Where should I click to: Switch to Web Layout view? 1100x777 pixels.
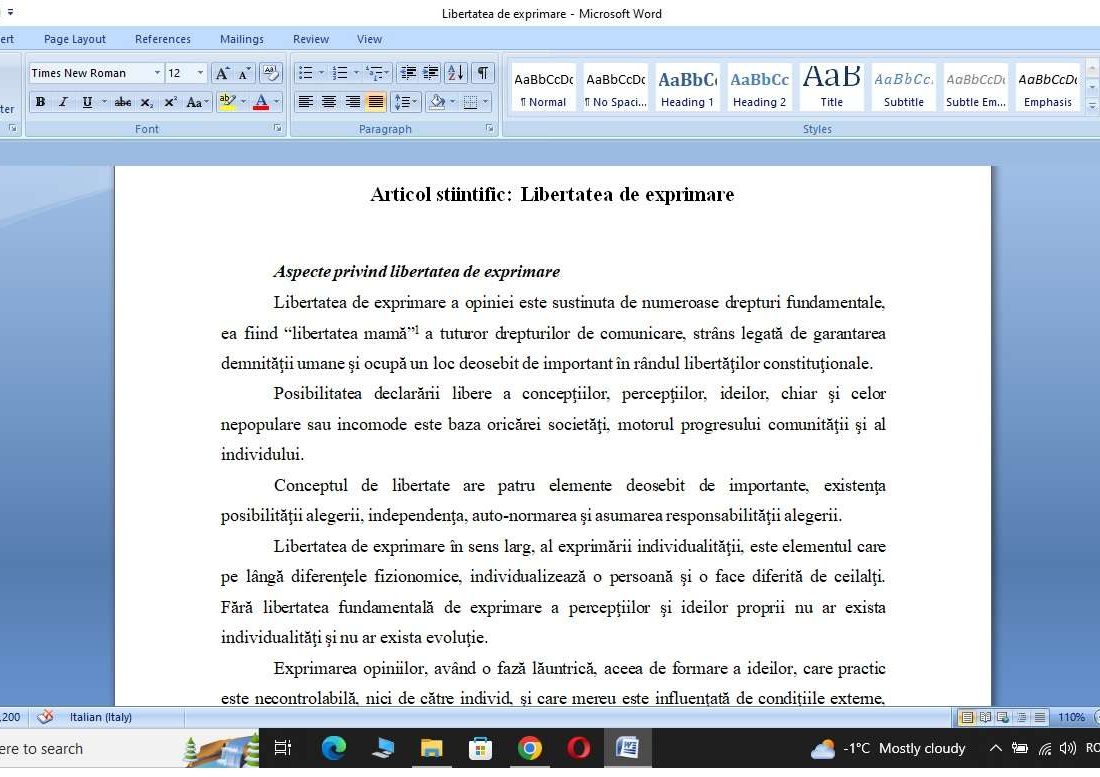click(x=1004, y=717)
